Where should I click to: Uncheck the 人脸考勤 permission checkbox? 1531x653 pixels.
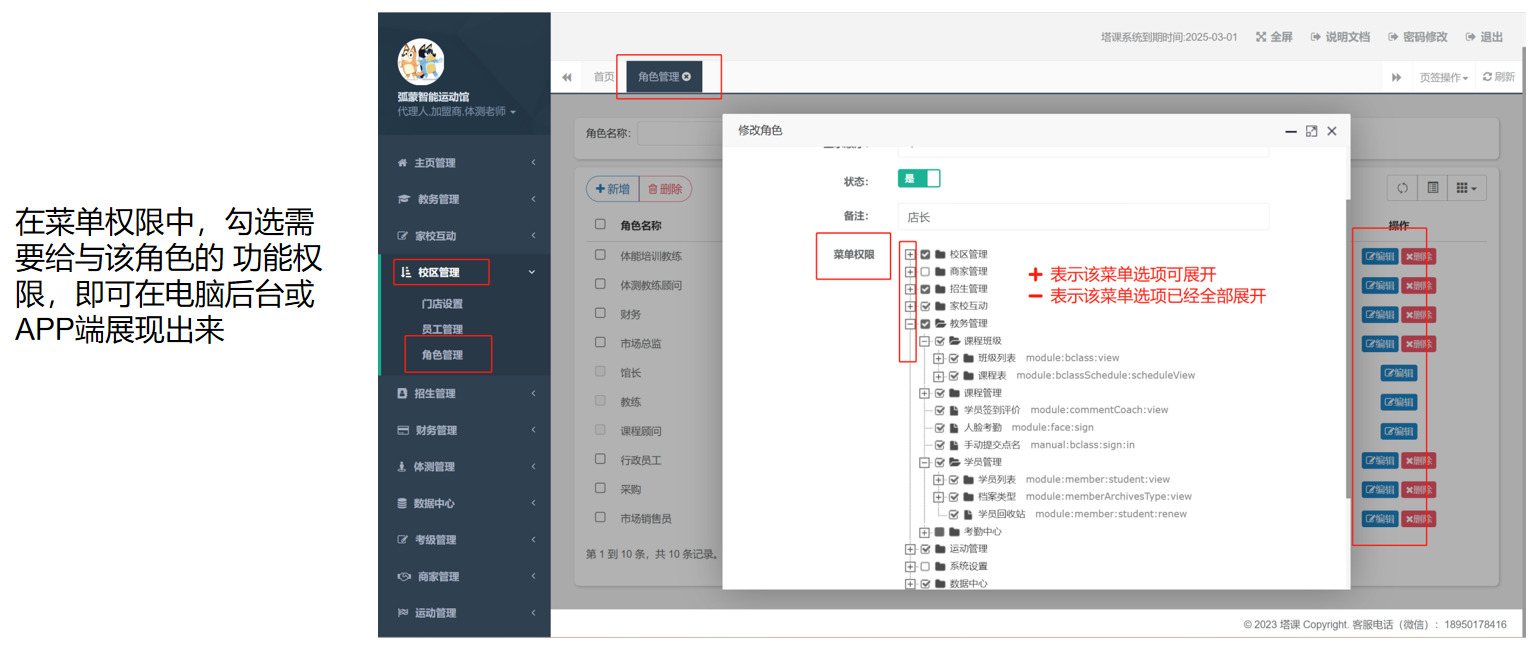click(x=939, y=428)
